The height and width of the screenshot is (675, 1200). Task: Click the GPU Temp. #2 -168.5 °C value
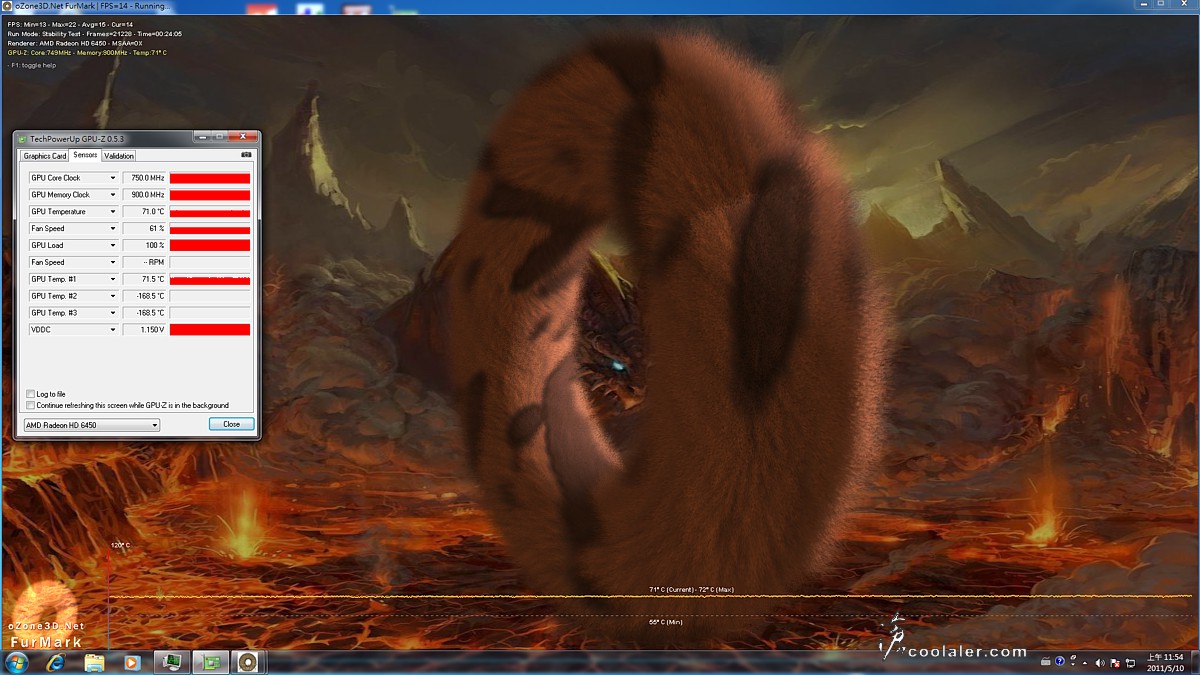[144, 296]
